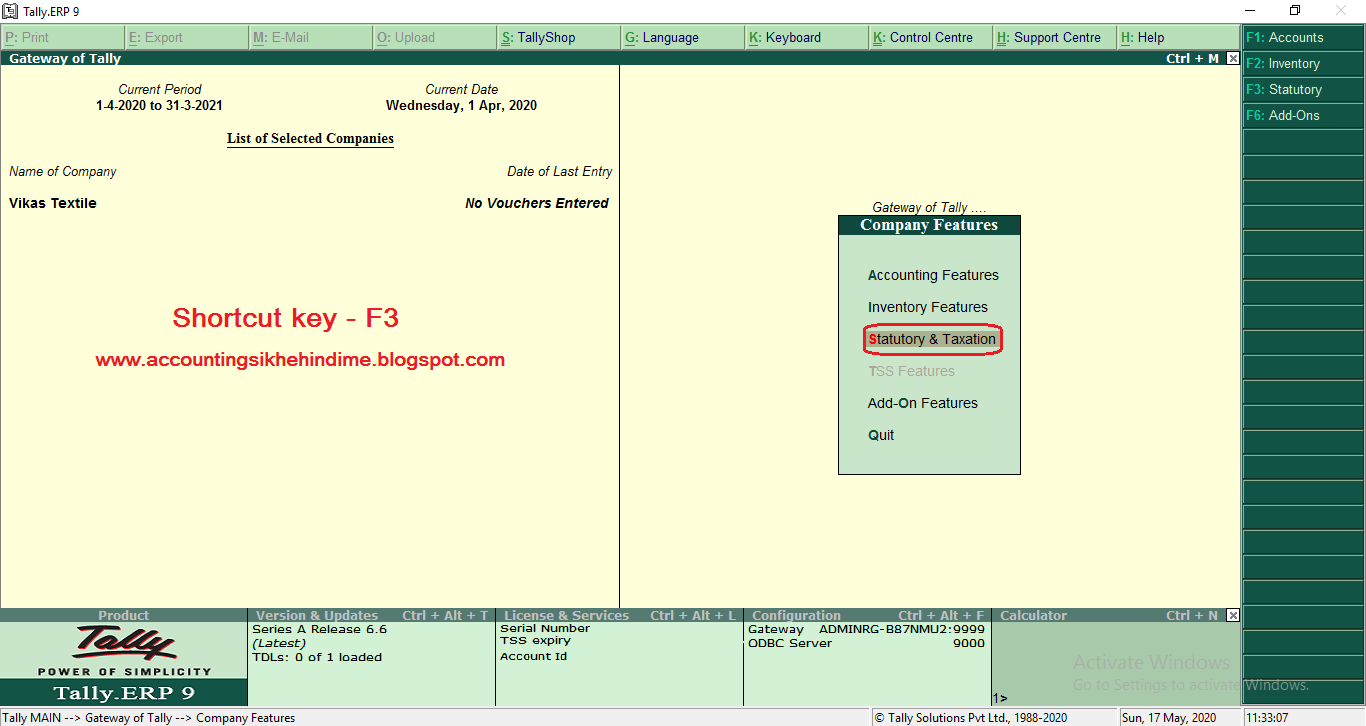Close the Calculator pane

(1232, 615)
